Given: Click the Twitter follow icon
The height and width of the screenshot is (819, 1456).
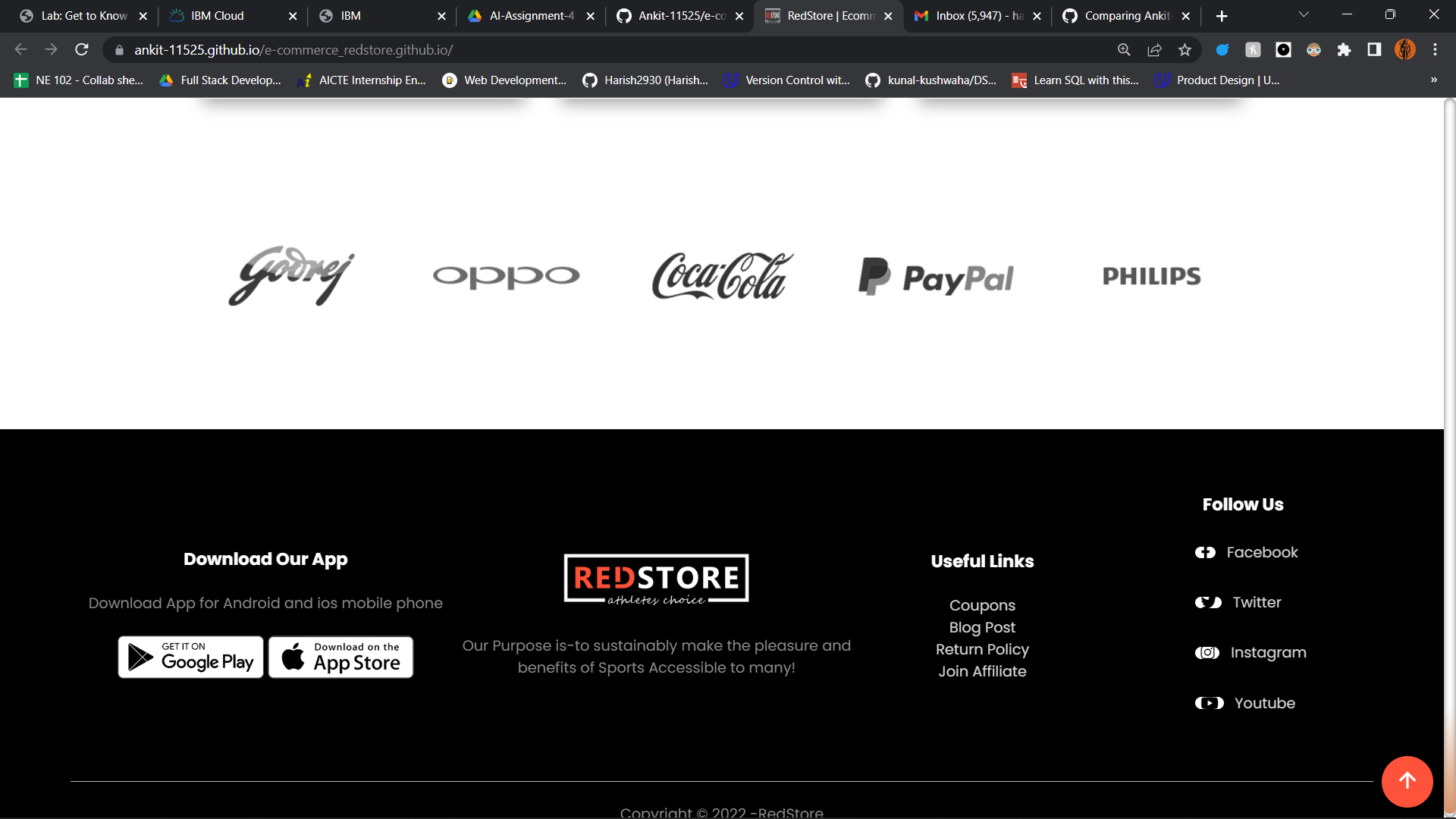Looking at the screenshot, I should tap(1208, 603).
